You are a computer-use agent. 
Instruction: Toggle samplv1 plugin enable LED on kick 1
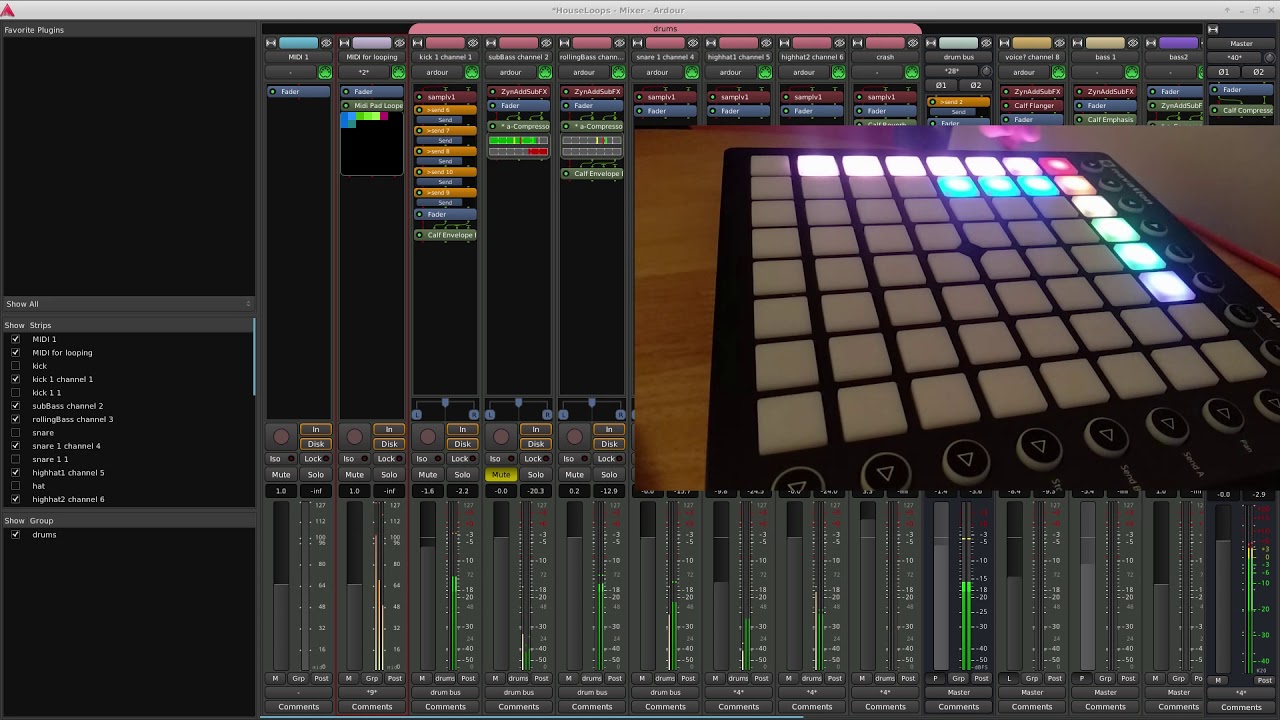point(420,97)
